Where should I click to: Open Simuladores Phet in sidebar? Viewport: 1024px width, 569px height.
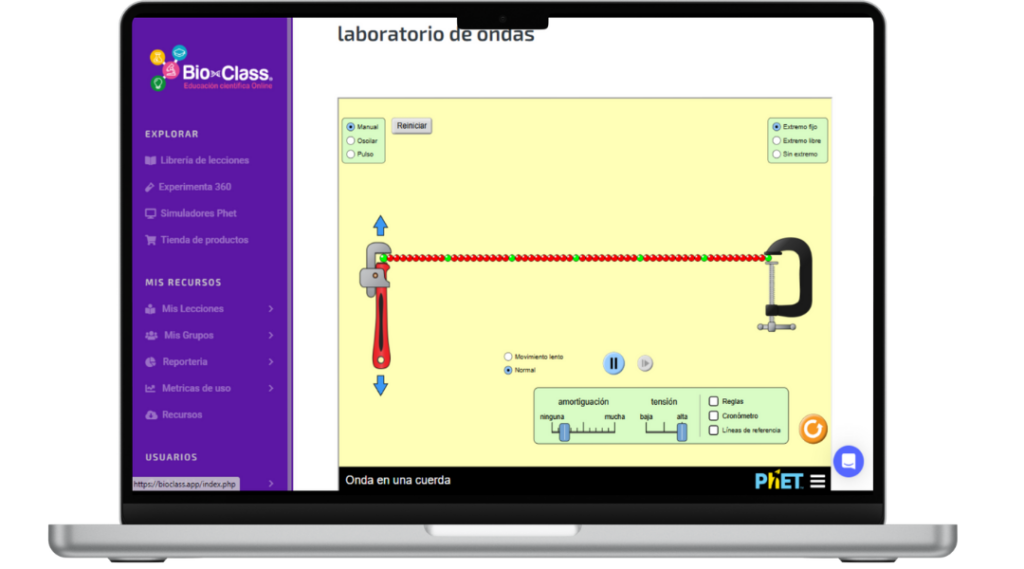198,213
